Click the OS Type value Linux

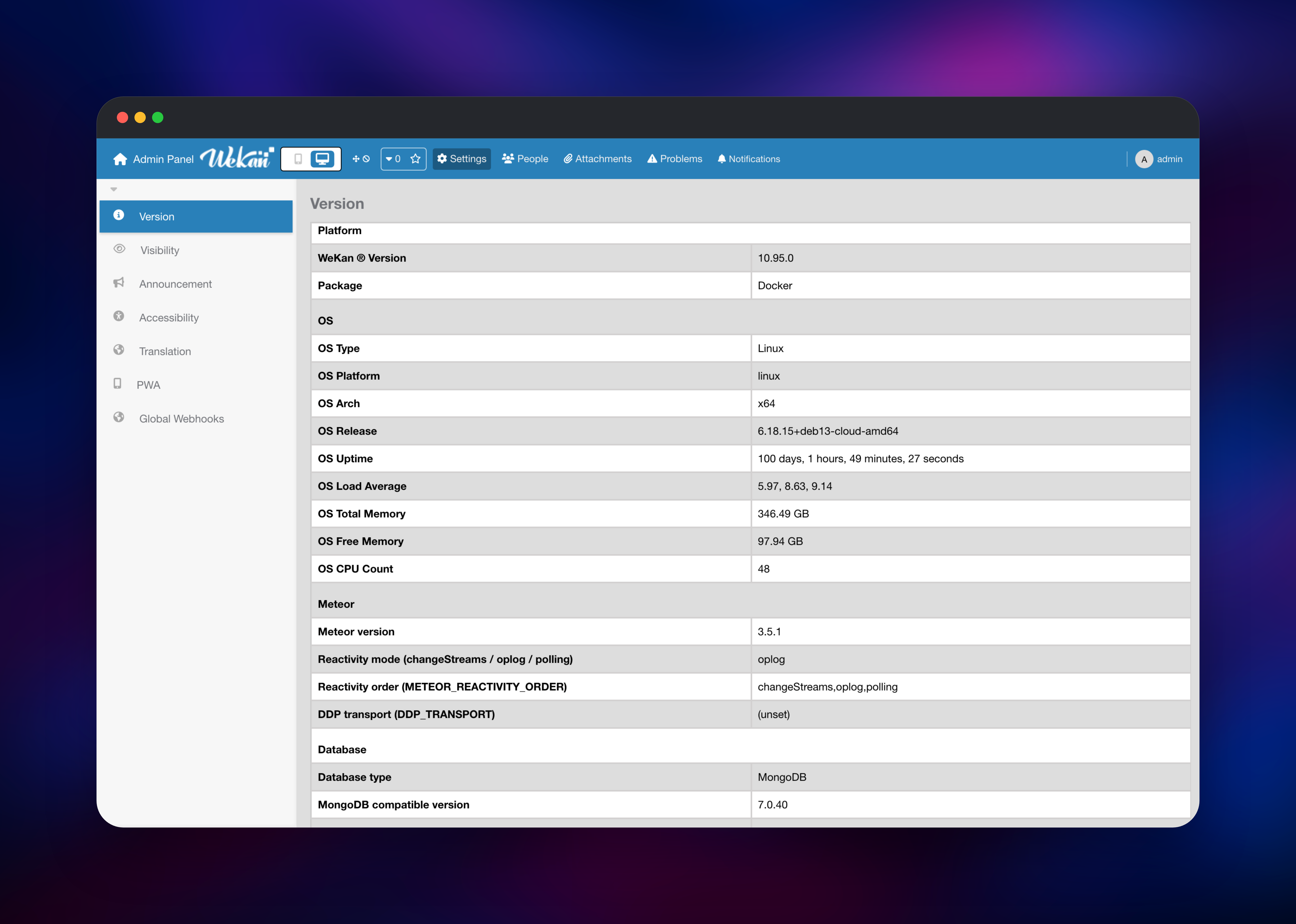coord(771,348)
